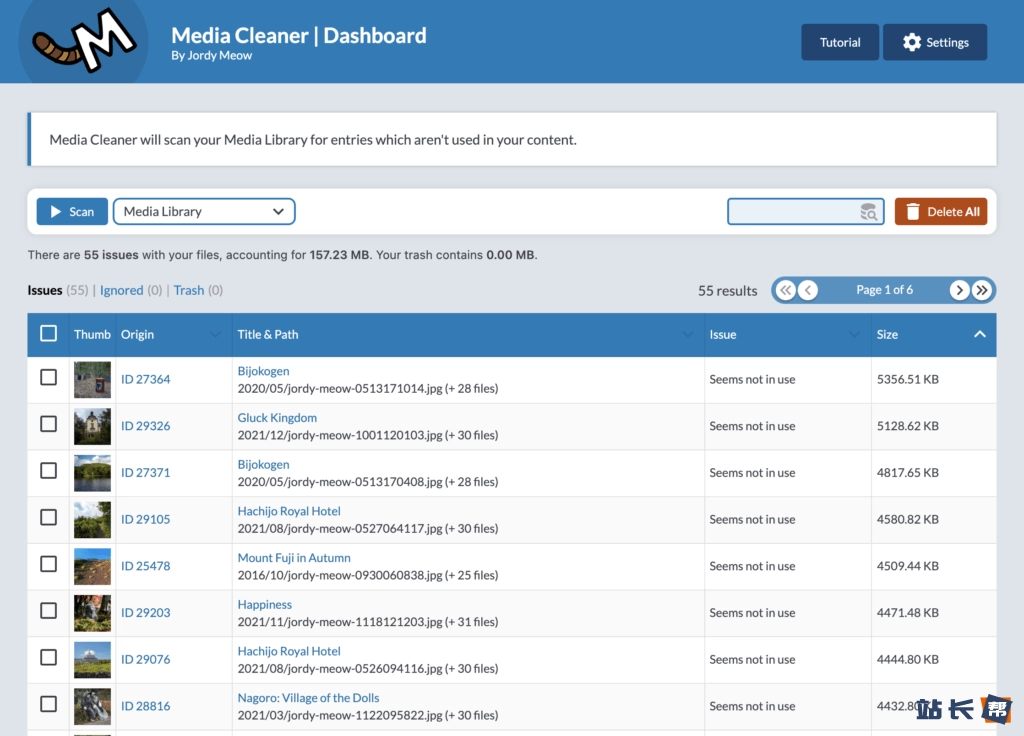This screenshot has height=736, width=1024.
Task: Expand the Issue column filter chevron
Action: tap(854, 334)
